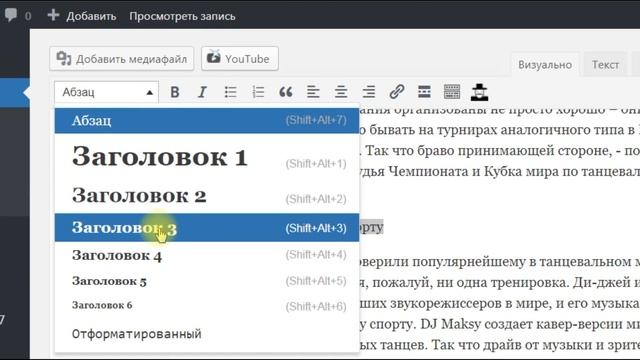Select Заголовок 2 format
Viewport: 640px width, 360px height.
207,196
